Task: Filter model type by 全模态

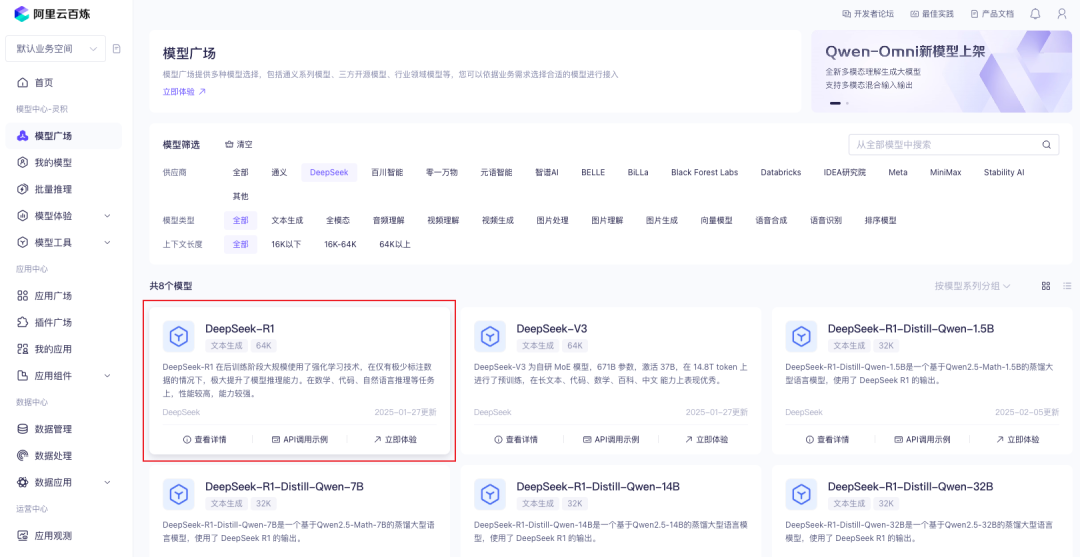Action: tap(338, 221)
